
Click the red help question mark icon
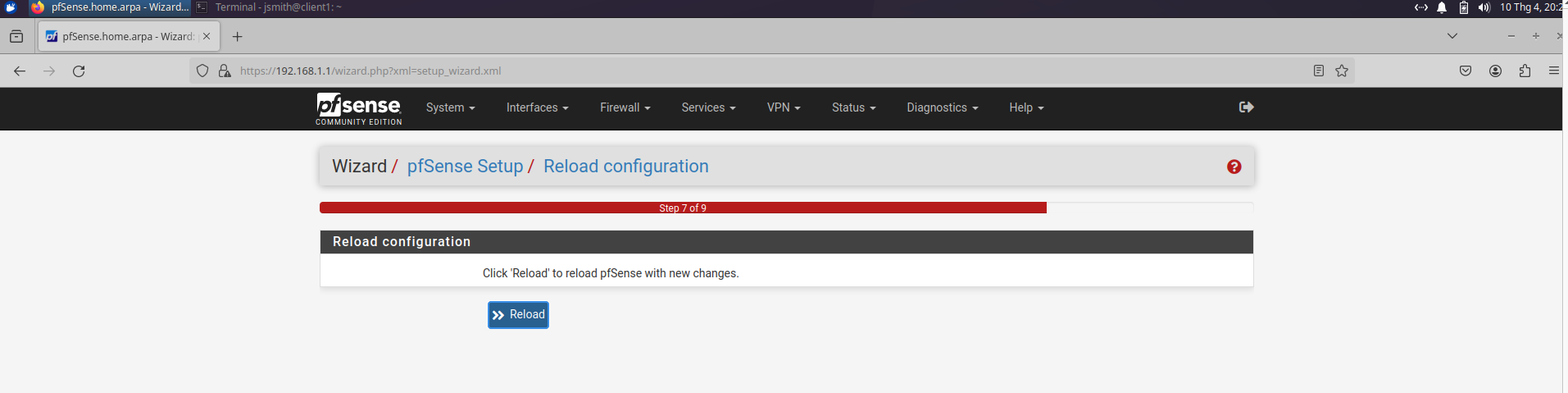tap(1234, 167)
